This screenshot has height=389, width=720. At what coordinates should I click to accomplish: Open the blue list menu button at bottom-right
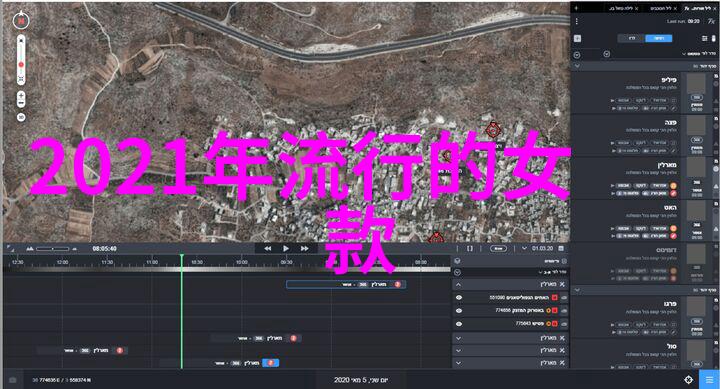coord(709,379)
